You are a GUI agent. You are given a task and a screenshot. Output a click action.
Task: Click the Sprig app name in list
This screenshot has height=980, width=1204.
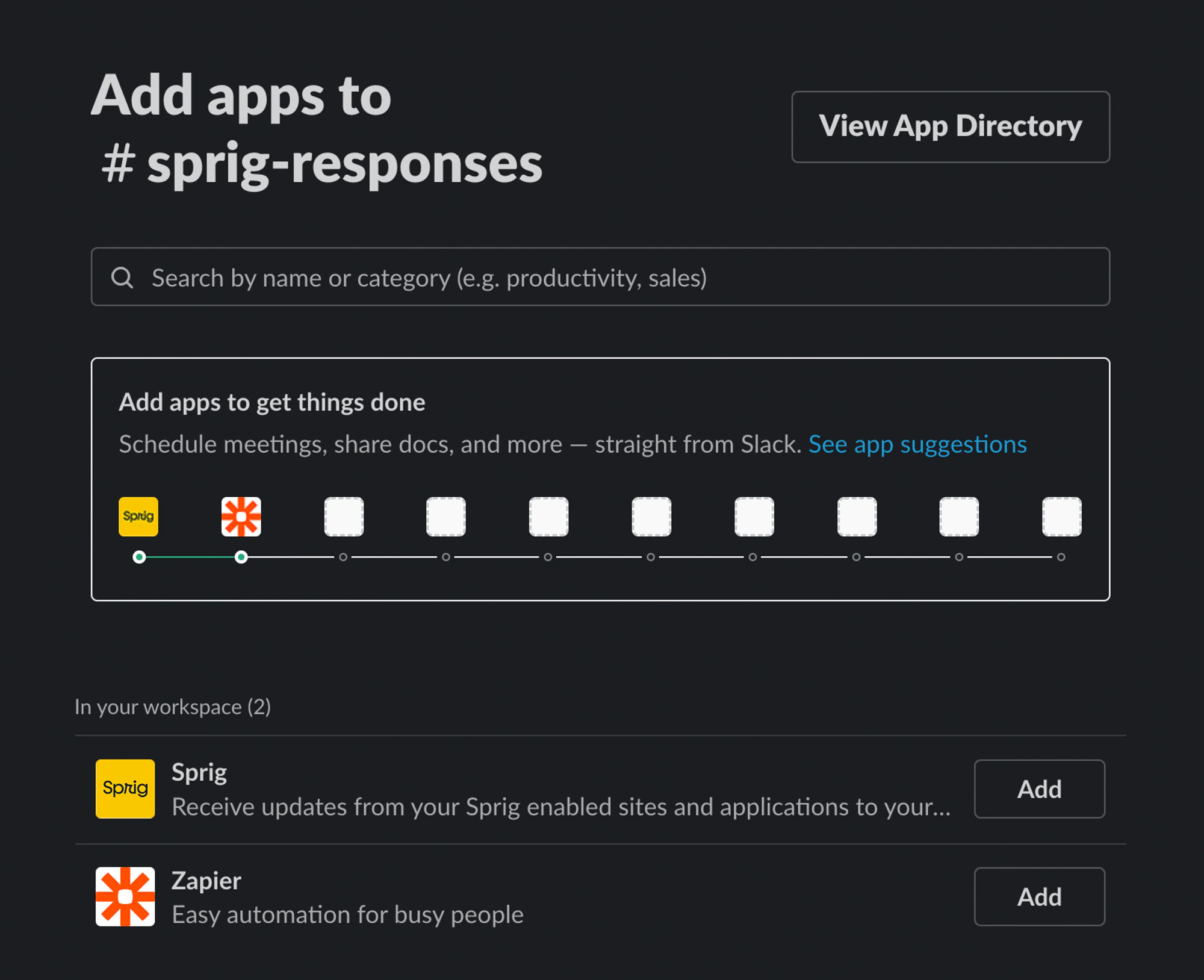[199, 772]
